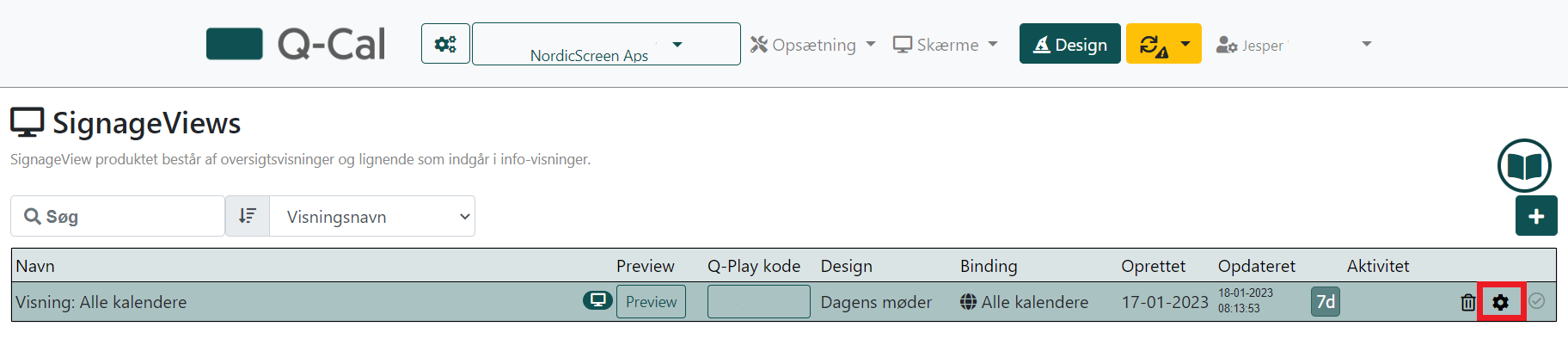Click the SignageViews heading monitor icon

point(28,123)
